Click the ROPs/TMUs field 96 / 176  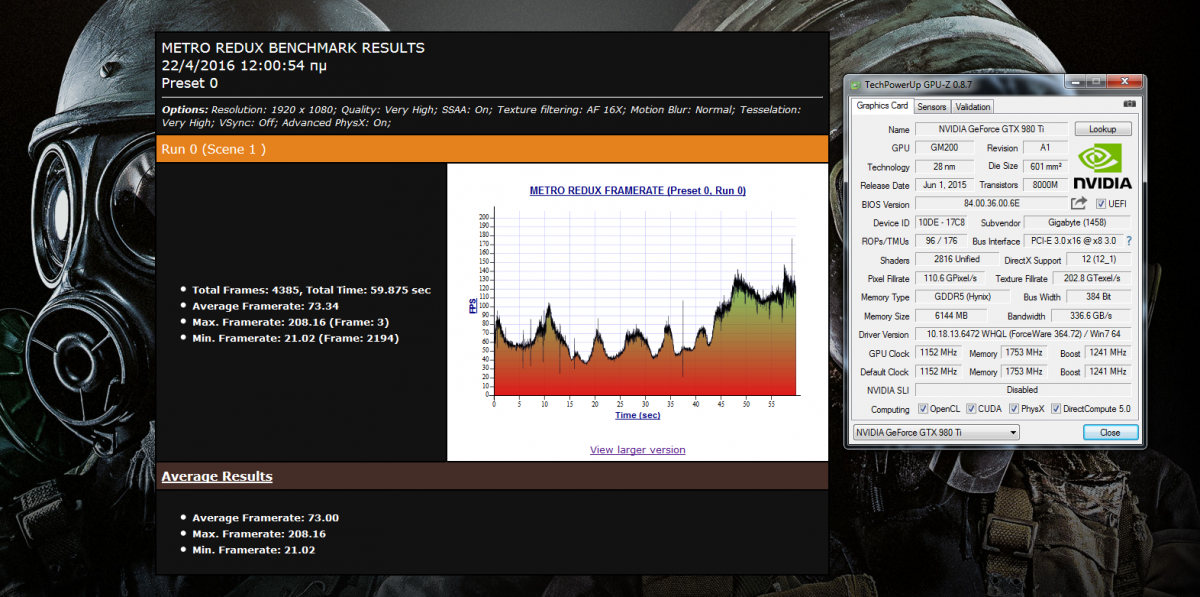[x=940, y=241]
